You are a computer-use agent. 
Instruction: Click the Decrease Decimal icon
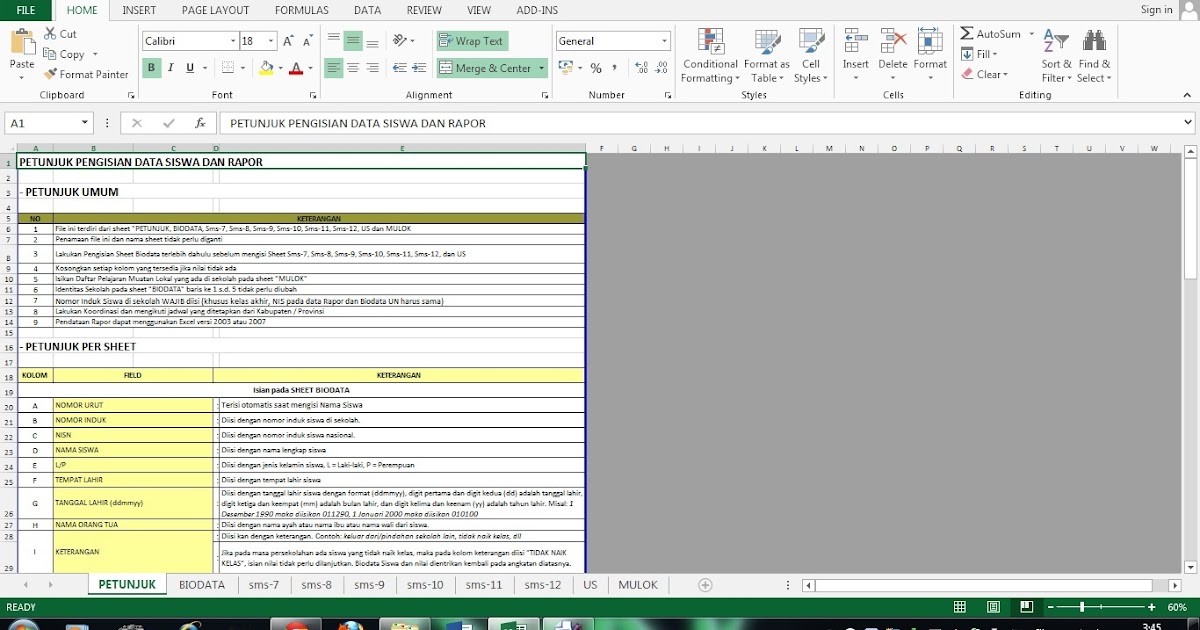(663, 68)
